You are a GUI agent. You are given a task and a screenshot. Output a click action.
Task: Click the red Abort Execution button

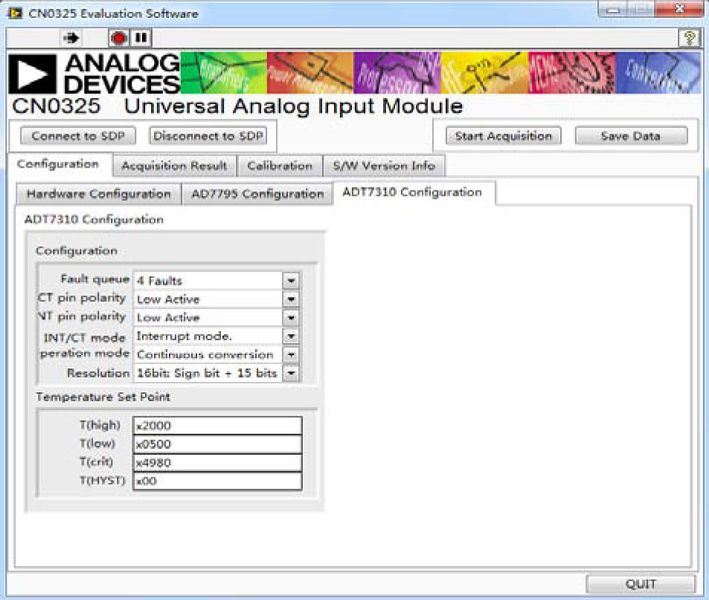click(x=119, y=38)
